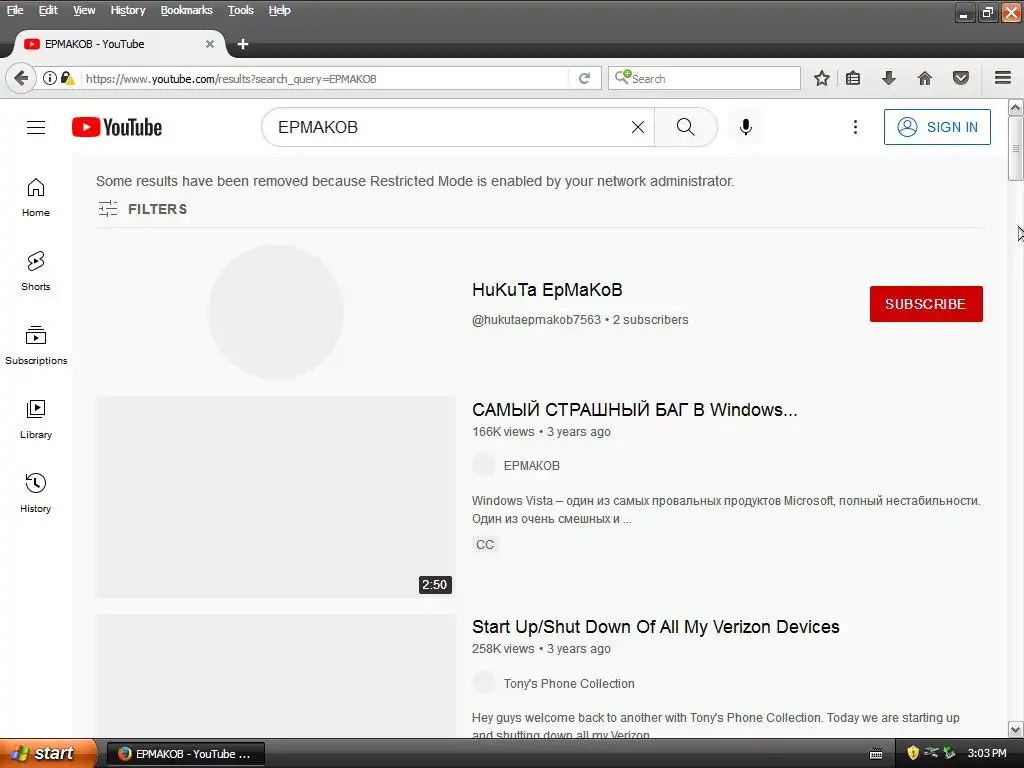Open the Bookmarks menu
The image size is (1024, 768).
point(186,10)
